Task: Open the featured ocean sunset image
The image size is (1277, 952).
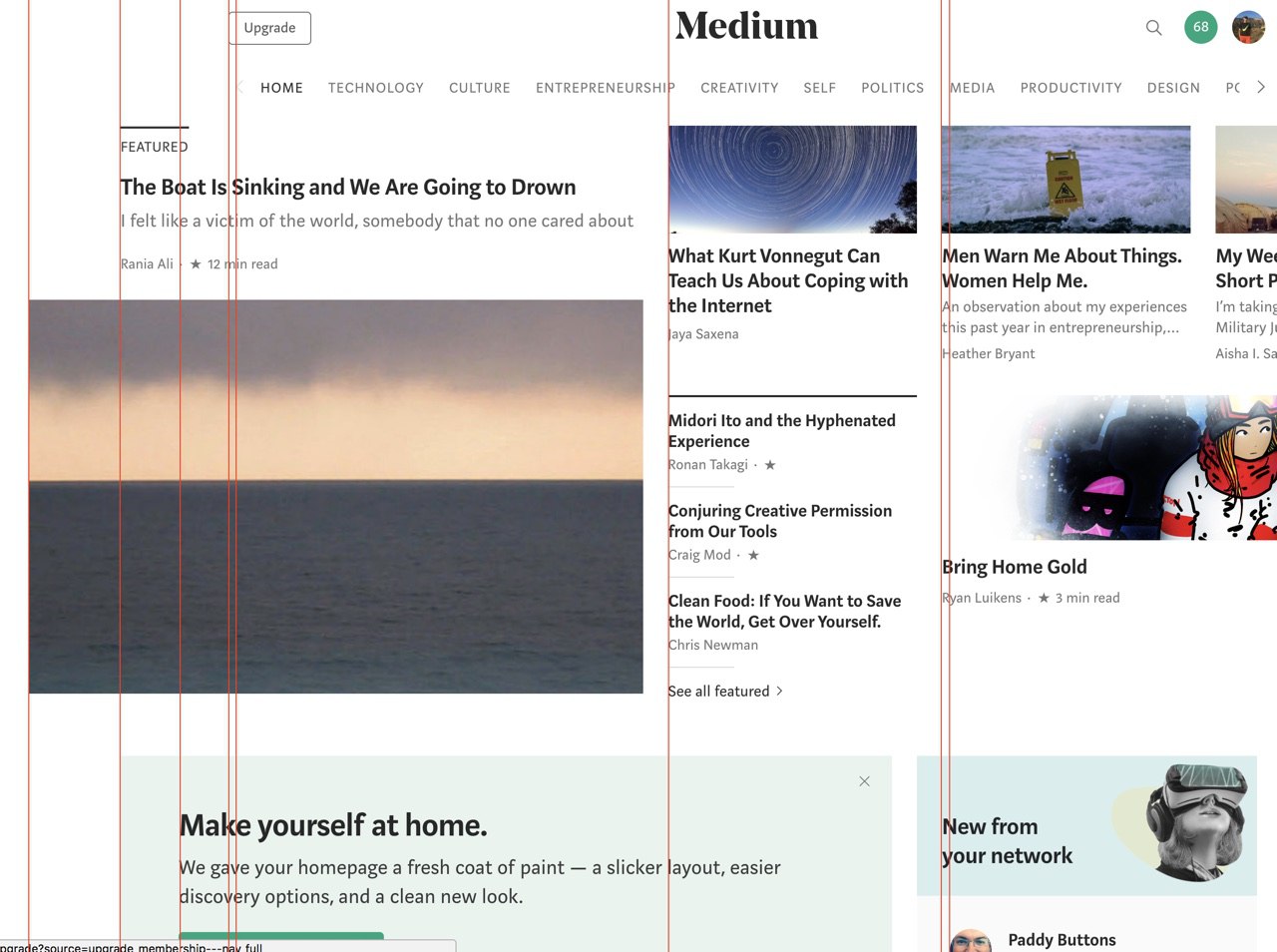Action: [336, 497]
